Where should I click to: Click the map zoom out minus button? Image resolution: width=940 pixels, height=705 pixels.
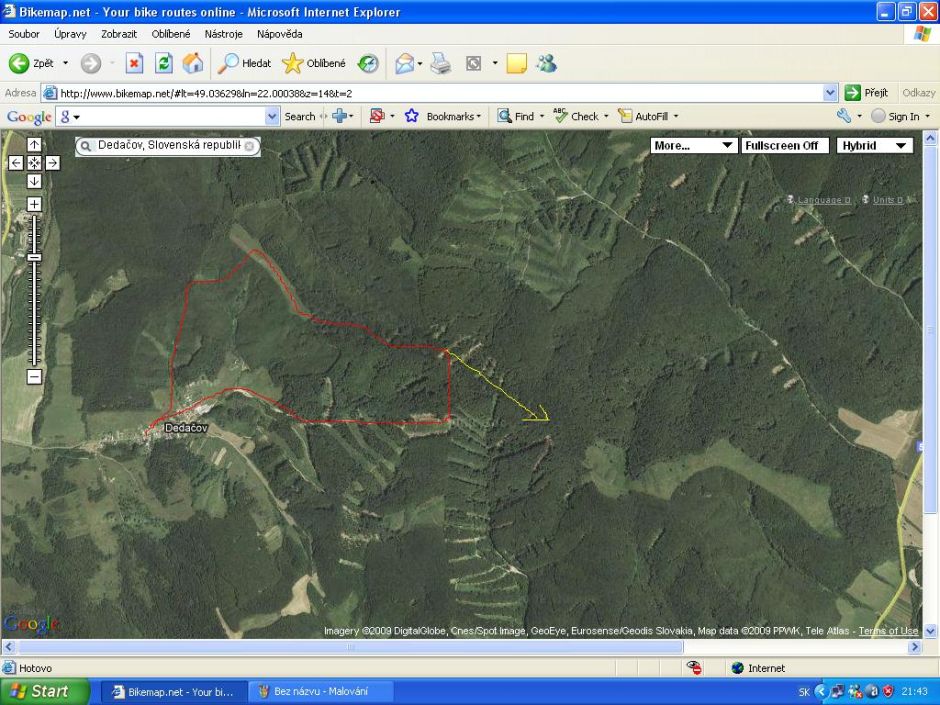coord(34,377)
